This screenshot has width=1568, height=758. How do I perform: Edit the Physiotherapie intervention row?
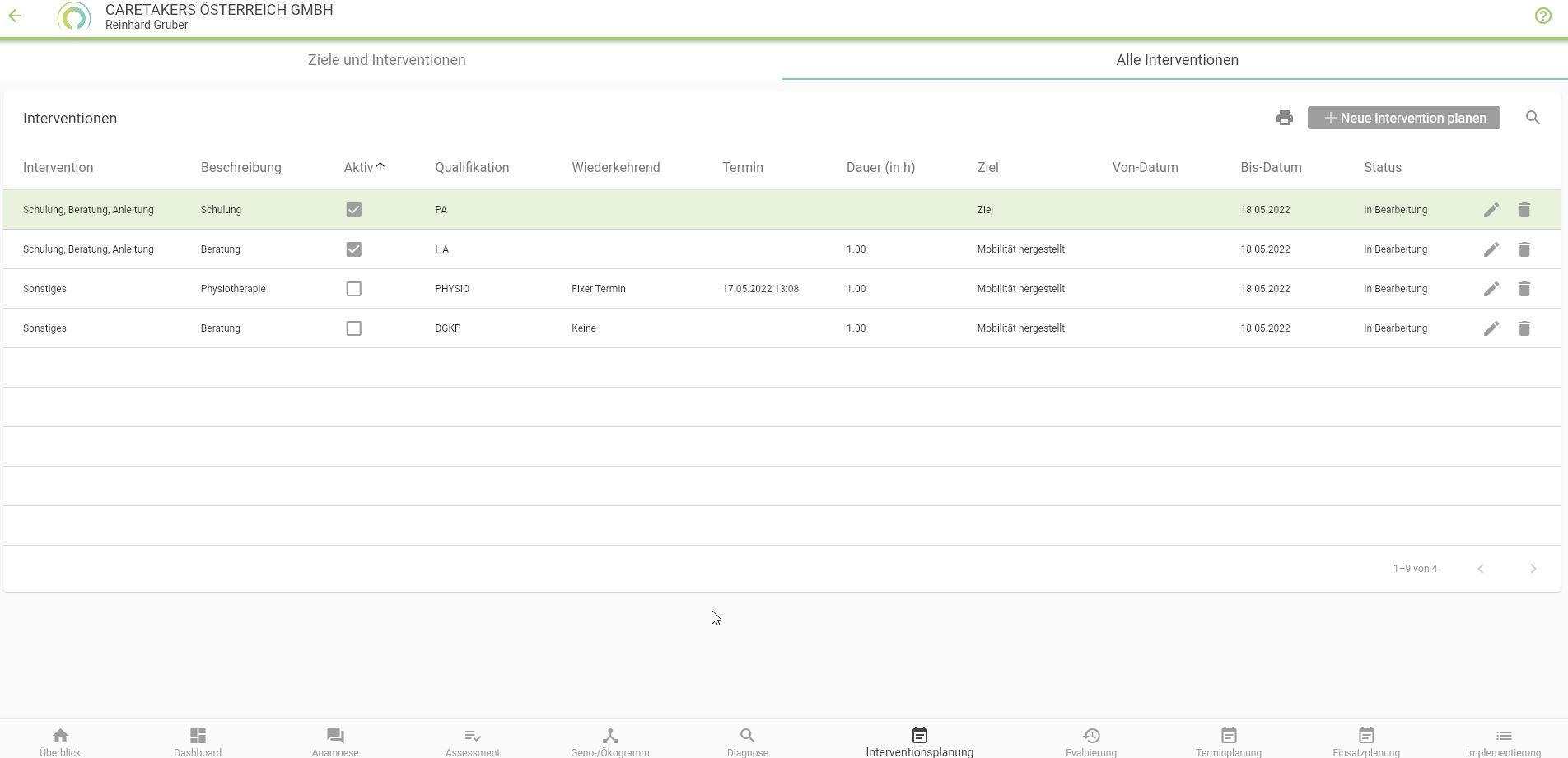(x=1491, y=289)
